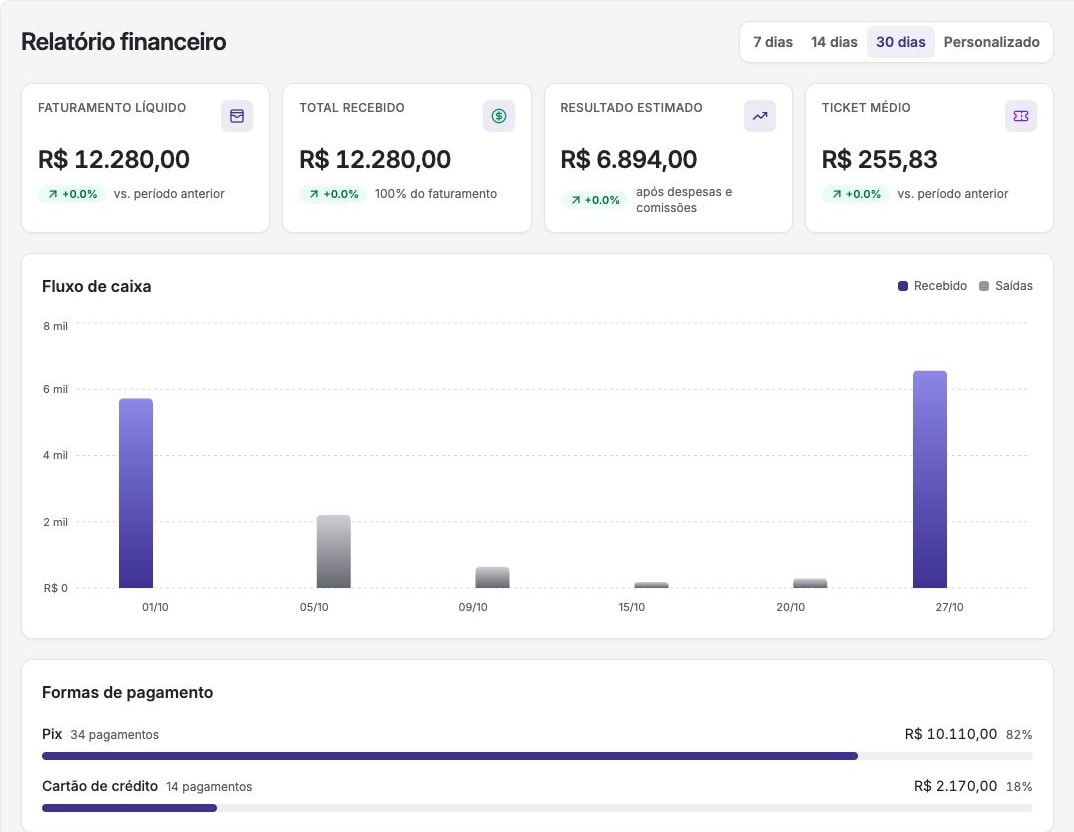Click the +0.0% badge on Ticket Médio
The height and width of the screenshot is (832, 1074).
[x=856, y=194]
